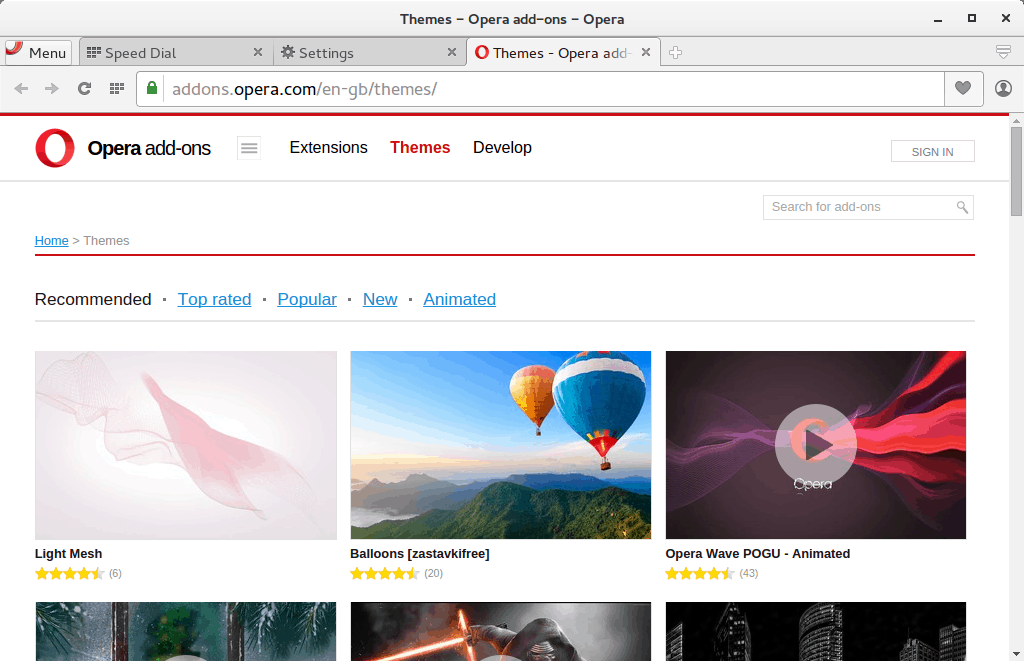Viewport: 1024px width, 661px height.
Task: Open the user account profile icon
Action: pos(1003,88)
